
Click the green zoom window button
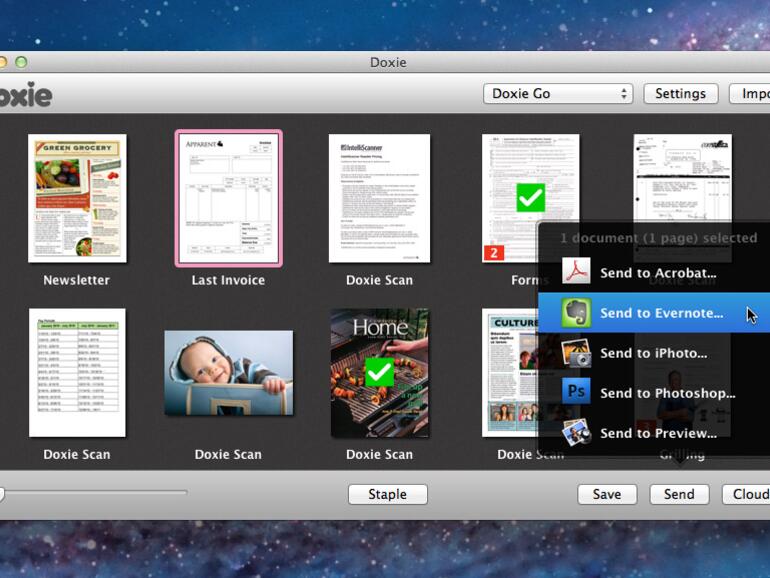[21, 62]
